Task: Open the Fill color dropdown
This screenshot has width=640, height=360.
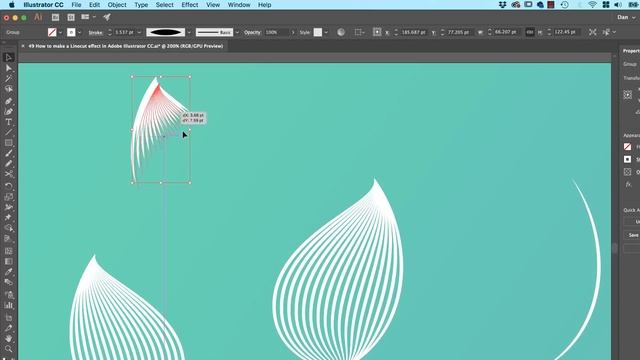Action: pyautogui.click(x=60, y=32)
